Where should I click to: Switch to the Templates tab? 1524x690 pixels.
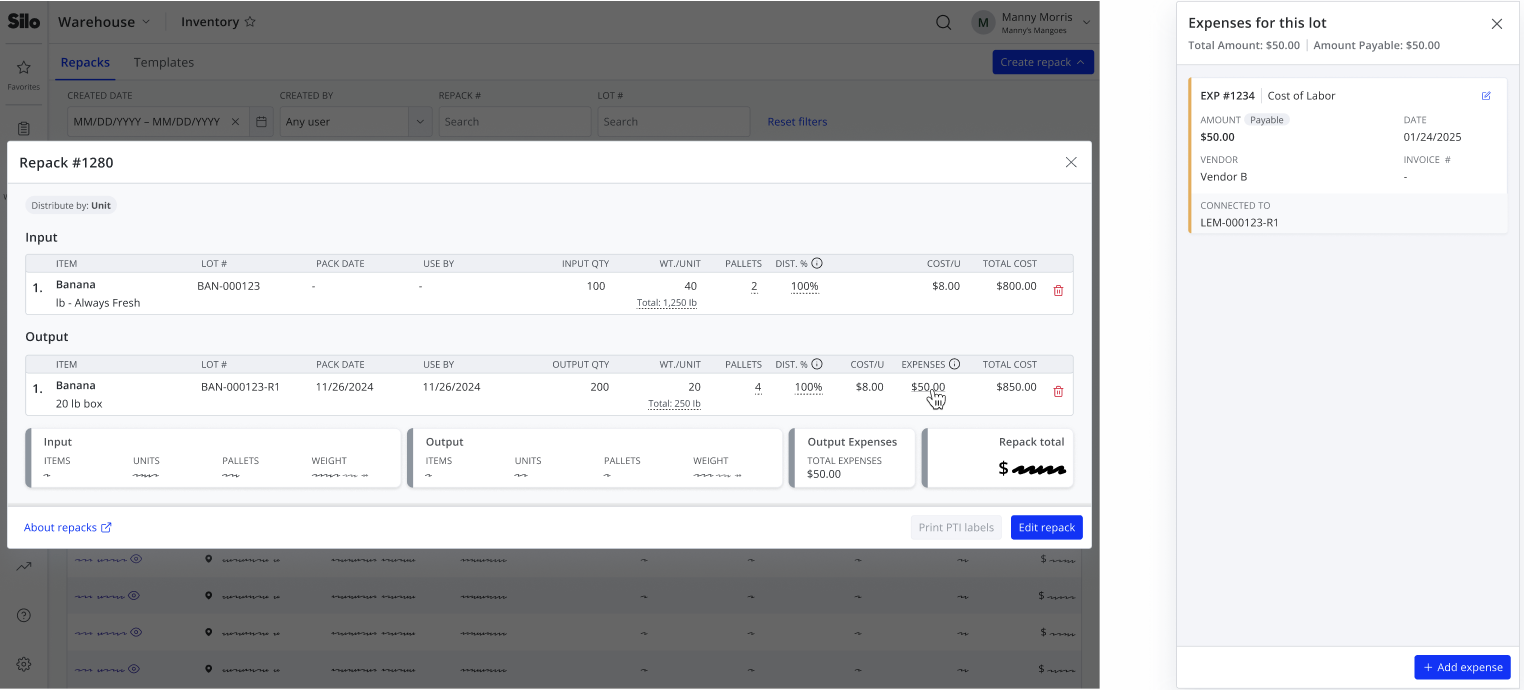[x=164, y=62]
